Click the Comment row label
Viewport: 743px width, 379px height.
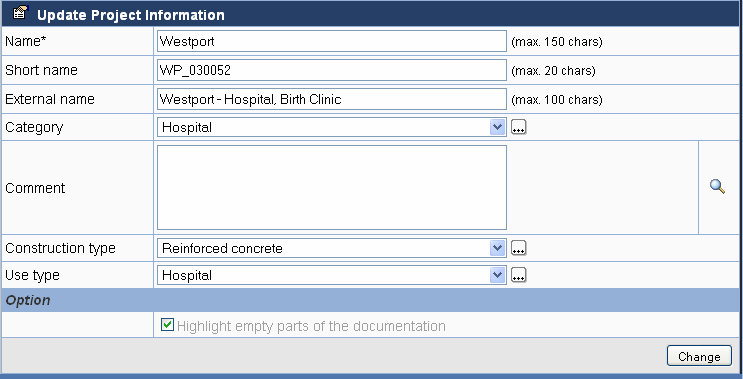(x=35, y=188)
